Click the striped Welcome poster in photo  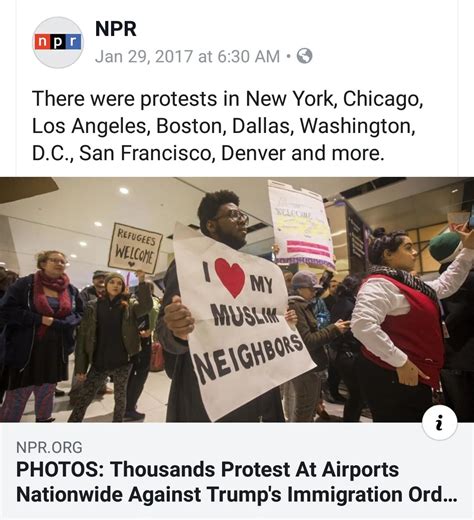(x=301, y=225)
